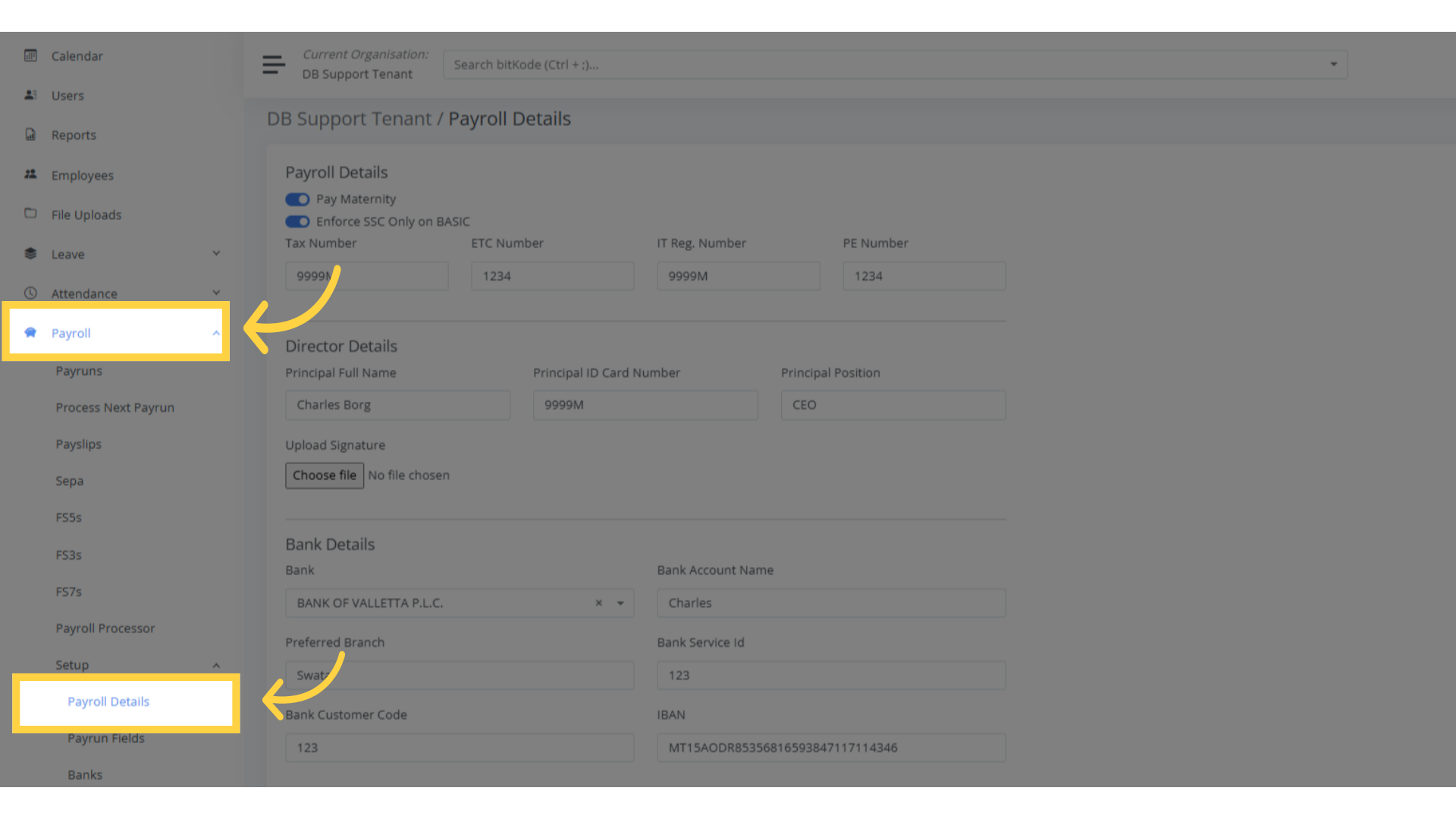Go to Payslips in the sidebar

click(78, 444)
